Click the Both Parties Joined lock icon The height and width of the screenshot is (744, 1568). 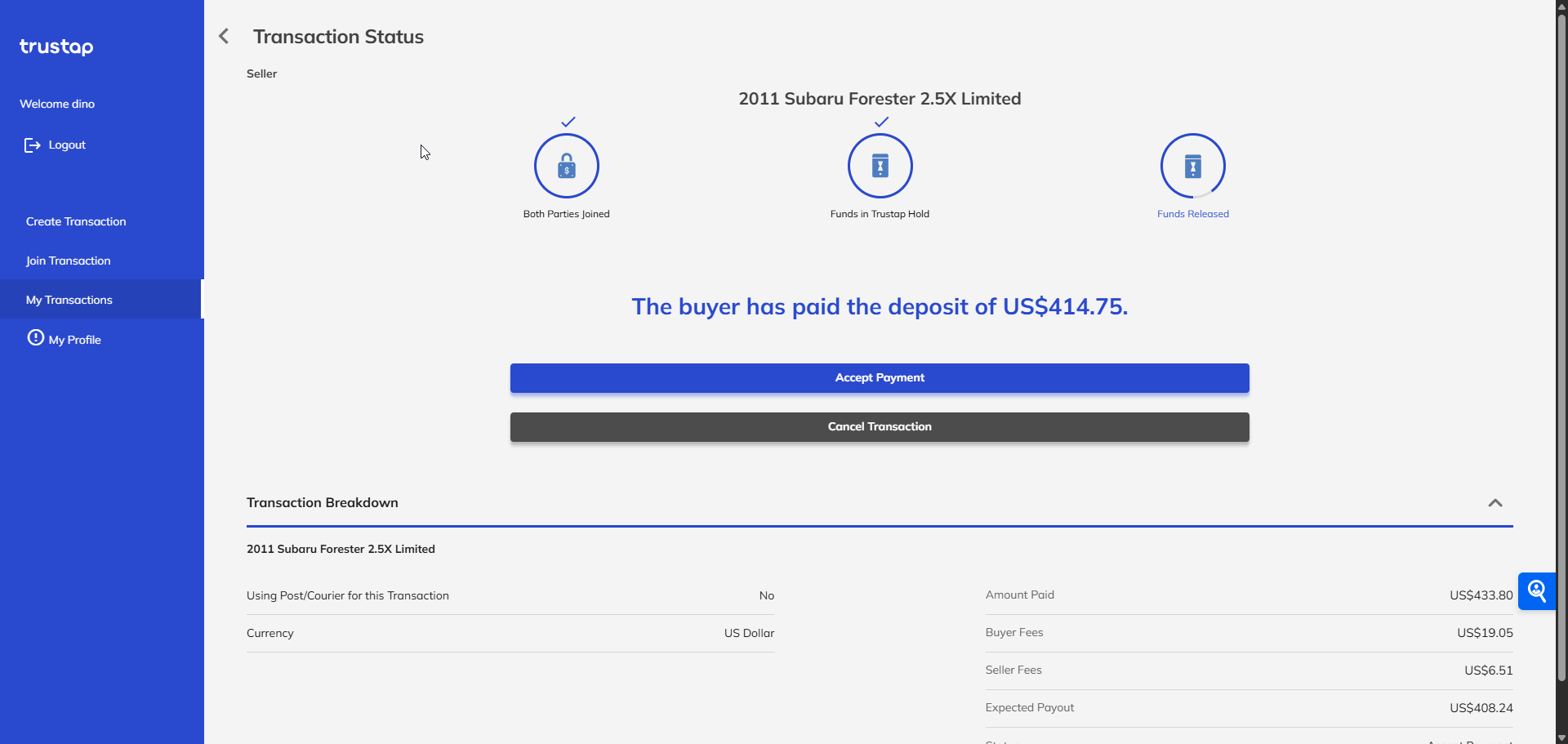pyautogui.click(x=566, y=166)
